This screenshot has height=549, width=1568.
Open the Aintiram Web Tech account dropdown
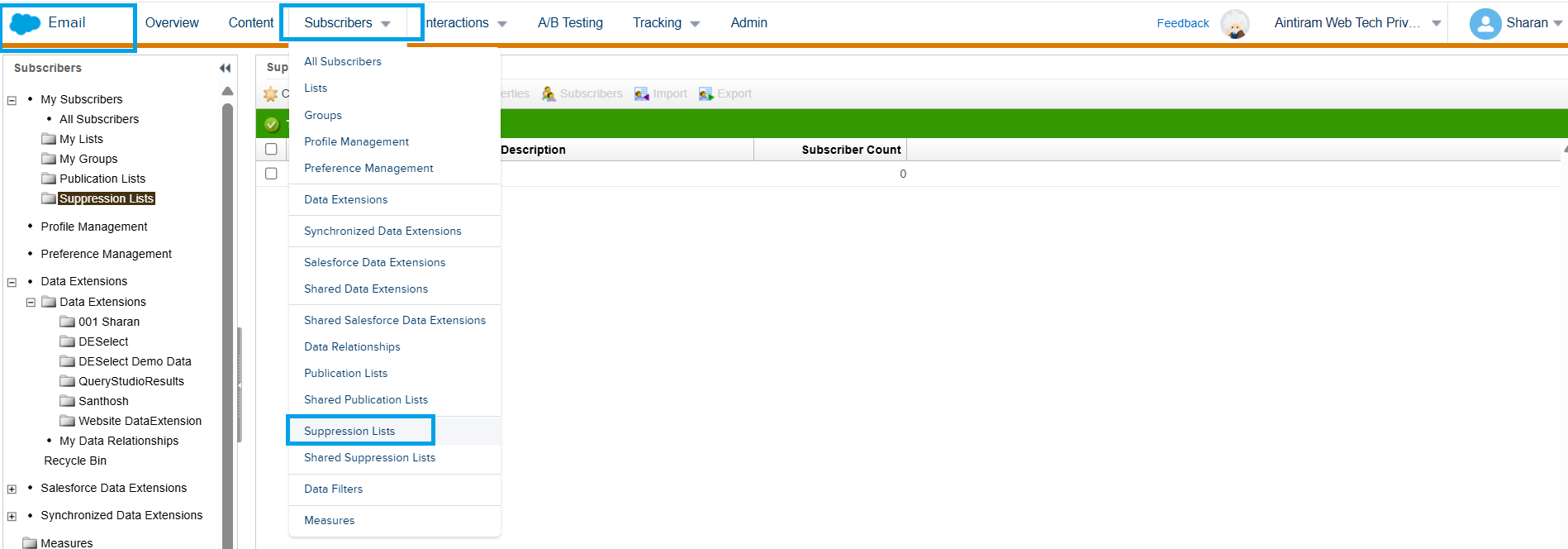tap(1436, 23)
